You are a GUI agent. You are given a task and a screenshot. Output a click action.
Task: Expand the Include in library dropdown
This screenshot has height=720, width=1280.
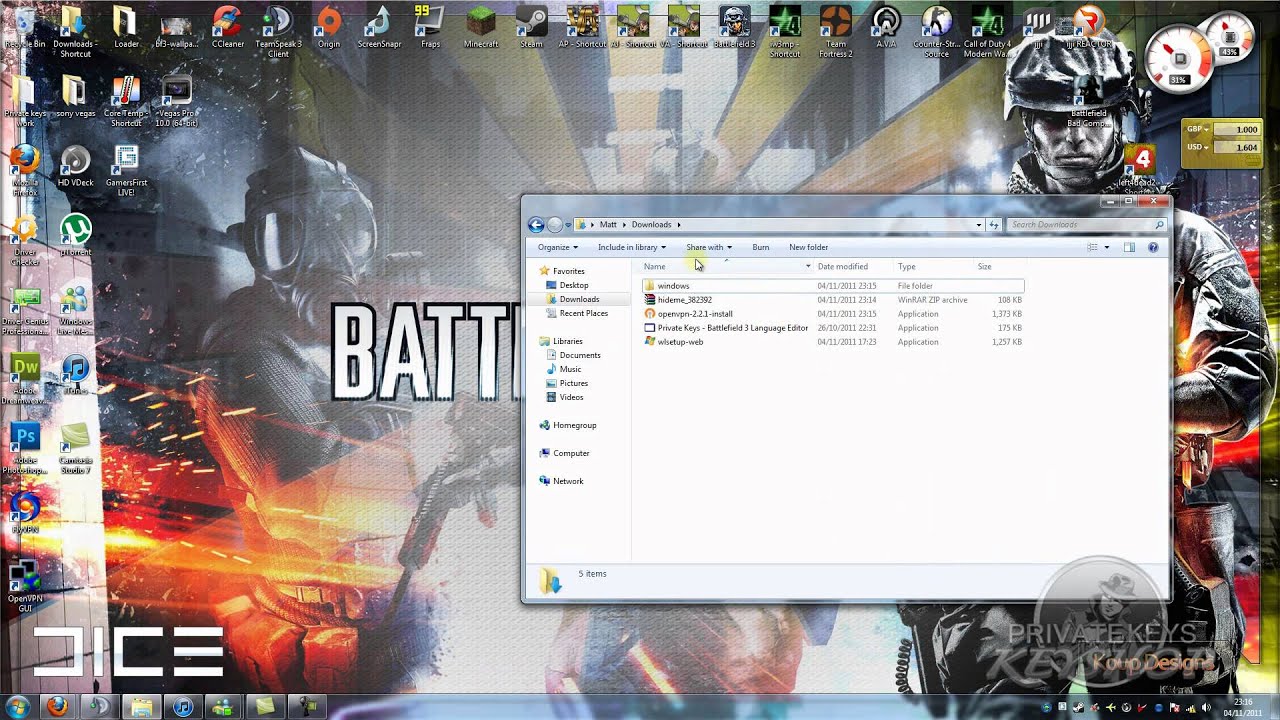click(632, 247)
